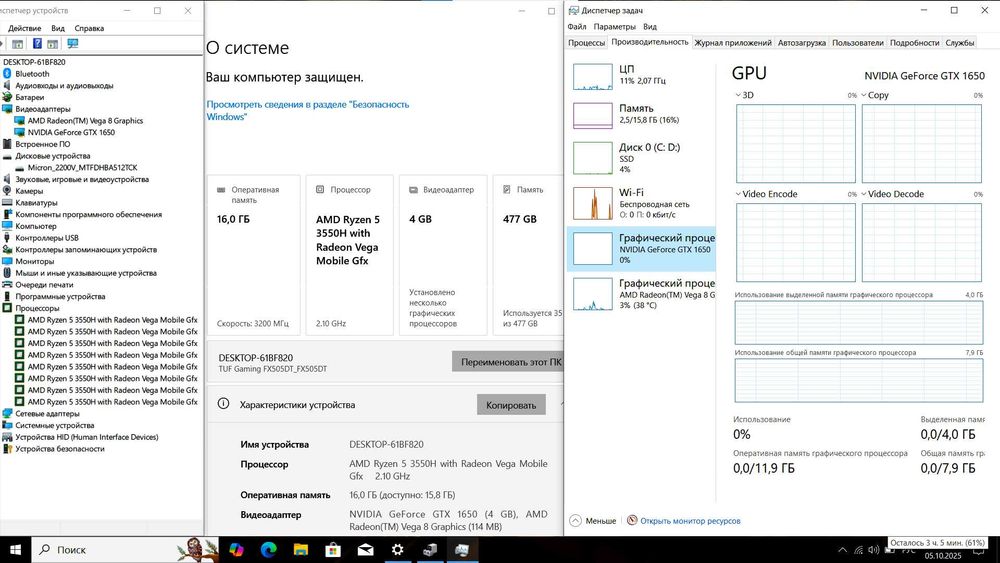The image size is (1000, 563).
Task: Click the Оперативная память card icon
Action: (x=221, y=190)
